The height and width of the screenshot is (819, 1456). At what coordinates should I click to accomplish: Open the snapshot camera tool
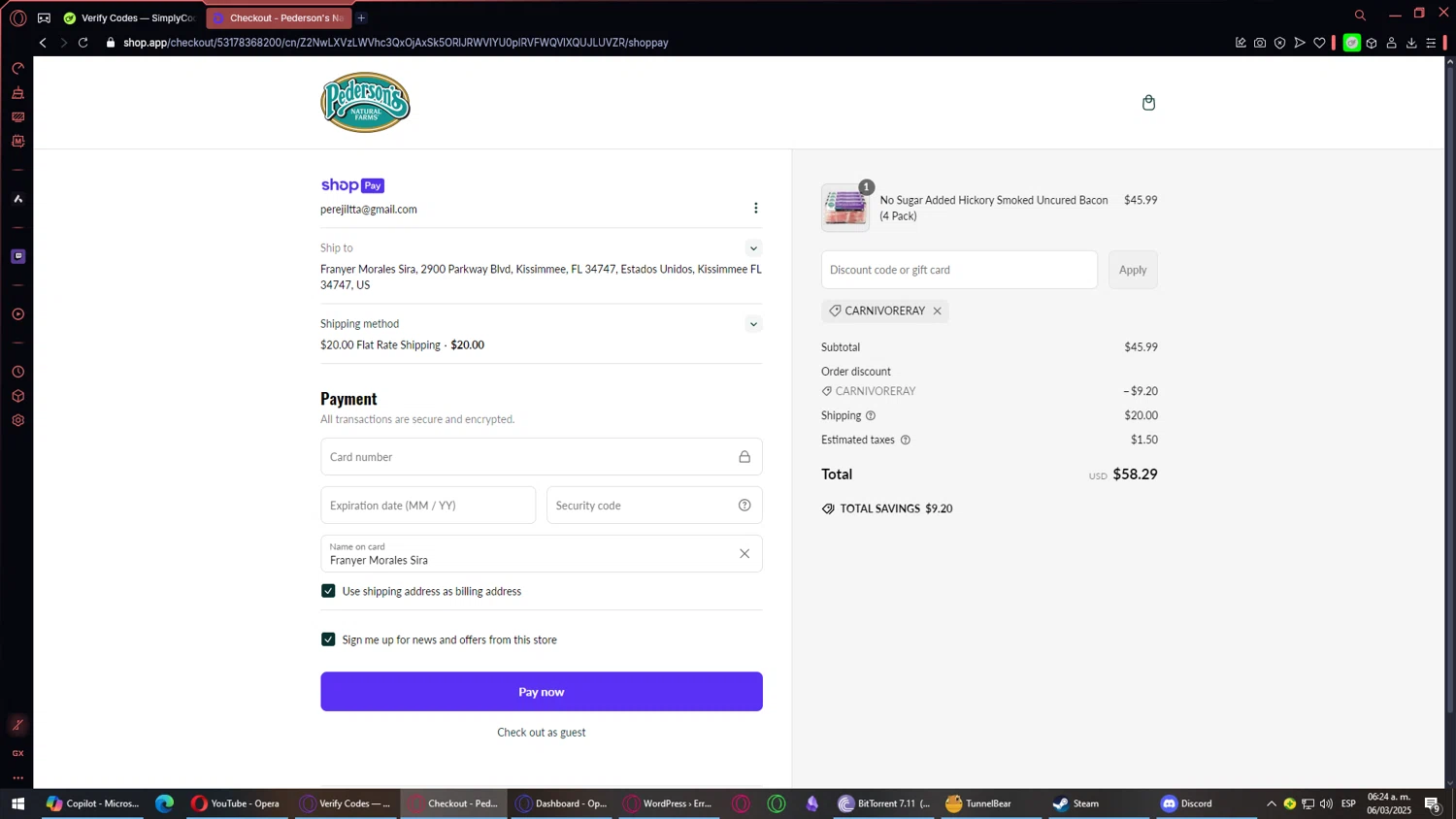point(1260,43)
